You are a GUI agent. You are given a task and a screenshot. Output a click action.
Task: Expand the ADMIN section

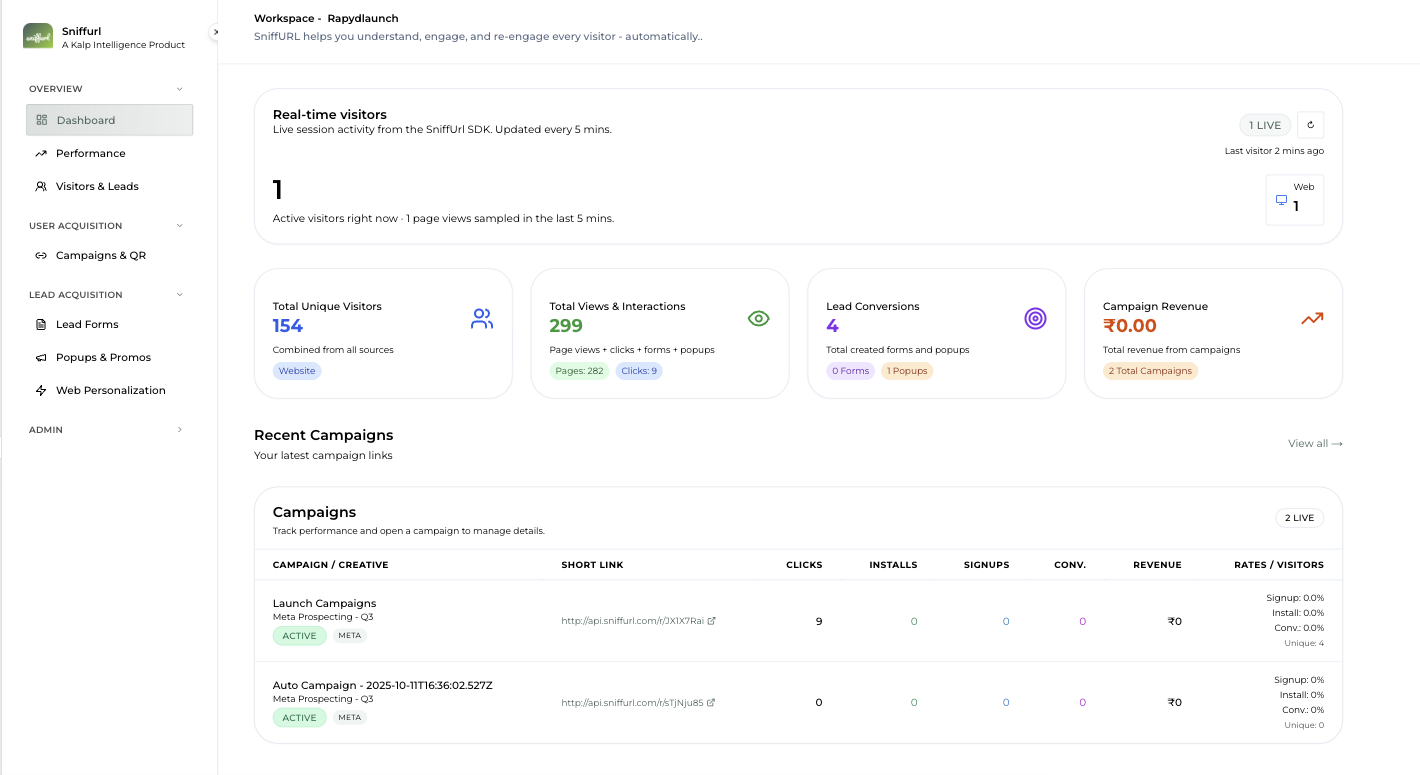[179, 429]
